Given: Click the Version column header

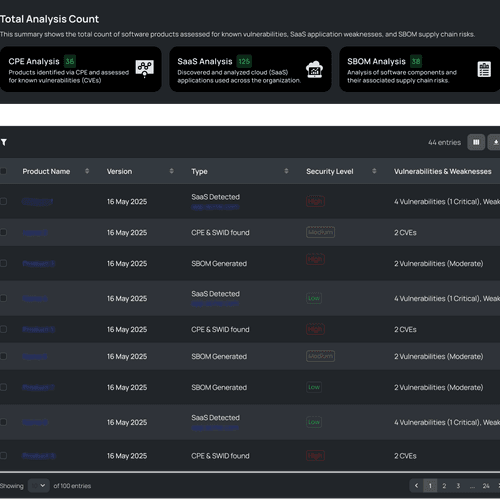Looking at the screenshot, I should click(119, 171).
